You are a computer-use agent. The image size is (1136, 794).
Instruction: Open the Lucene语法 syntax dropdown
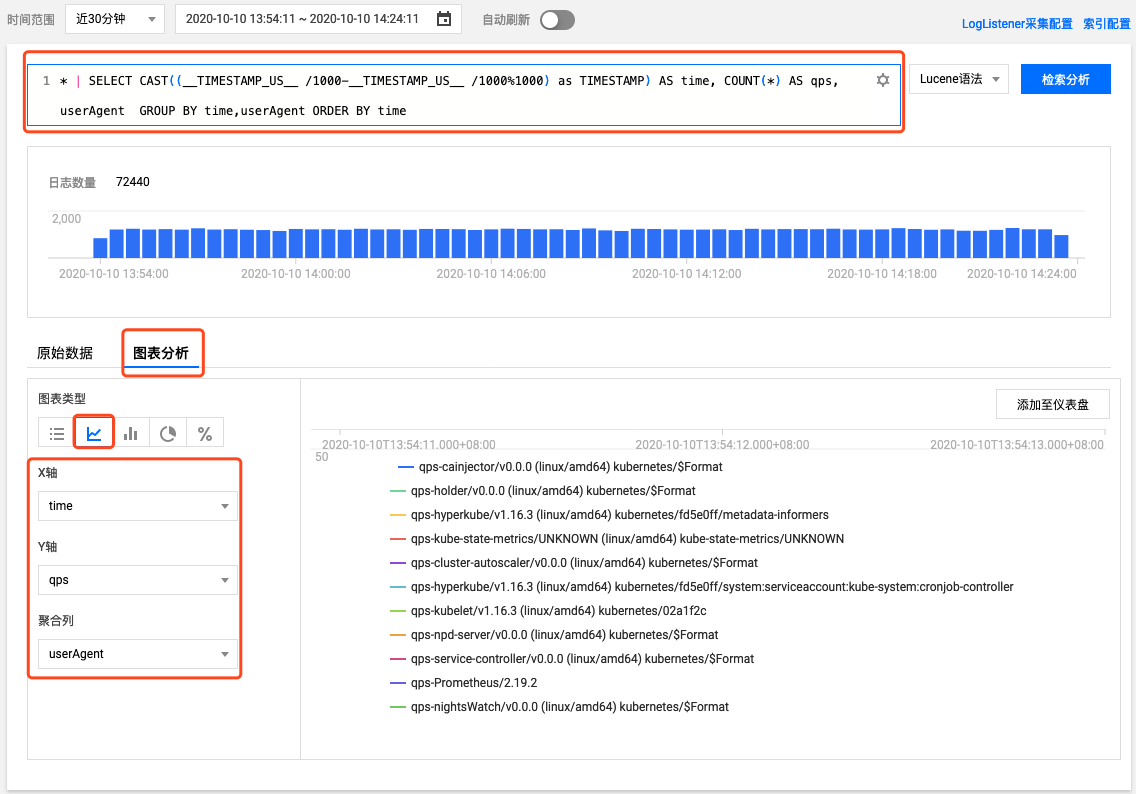(x=958, y=79)
